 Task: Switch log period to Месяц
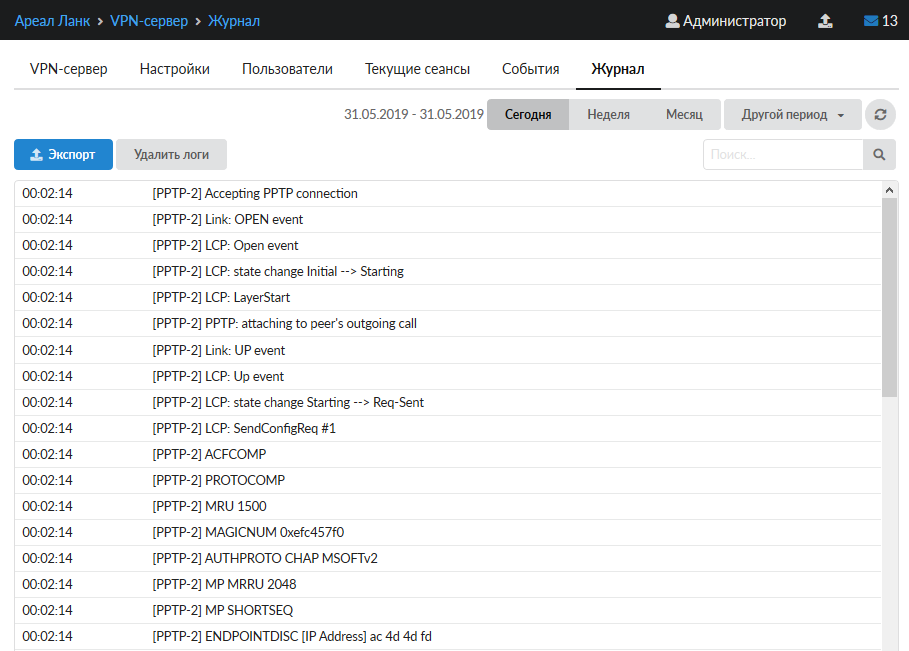(x=684, y=115)
